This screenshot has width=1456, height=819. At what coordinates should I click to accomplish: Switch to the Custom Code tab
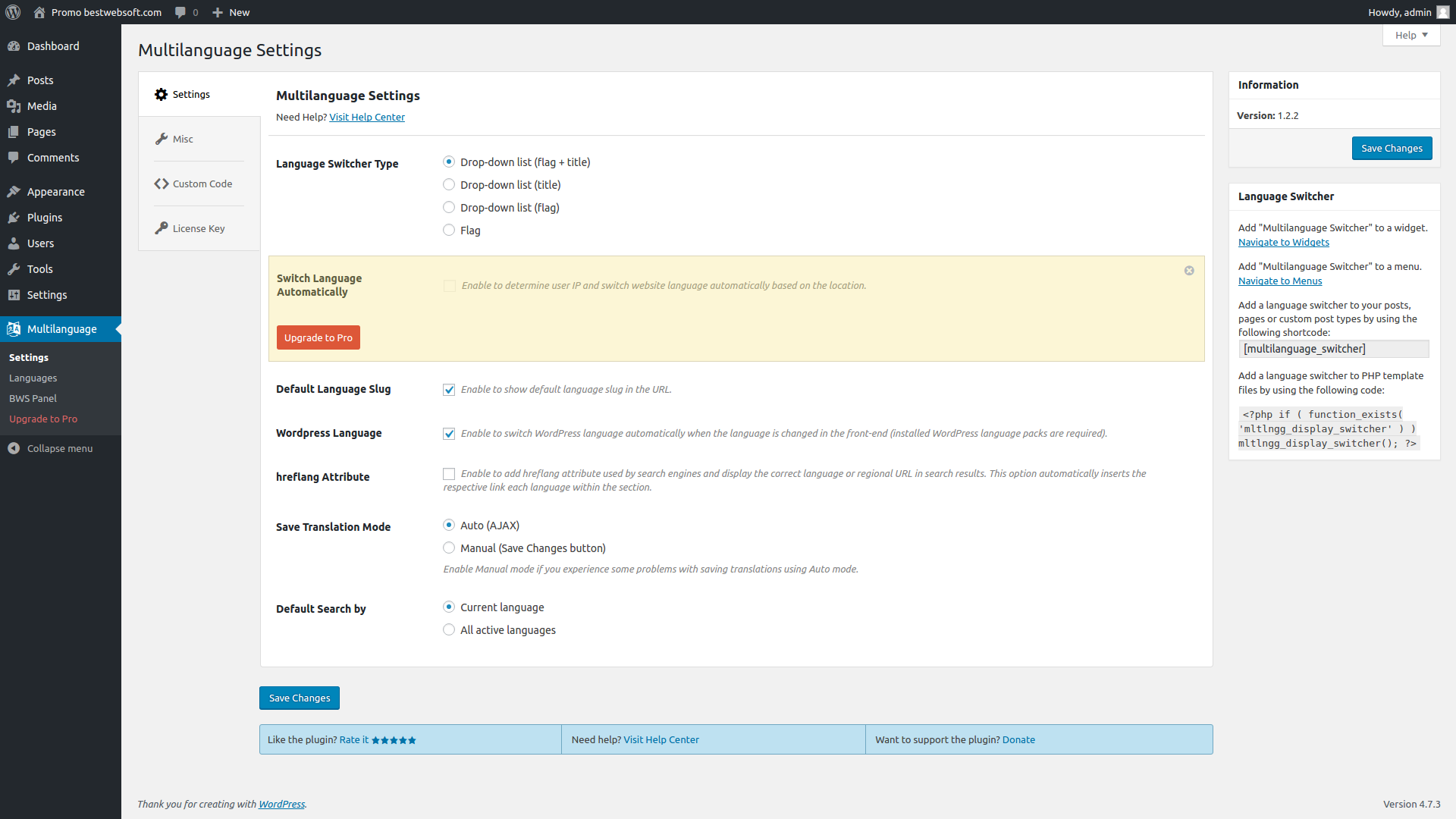(199, 184)
